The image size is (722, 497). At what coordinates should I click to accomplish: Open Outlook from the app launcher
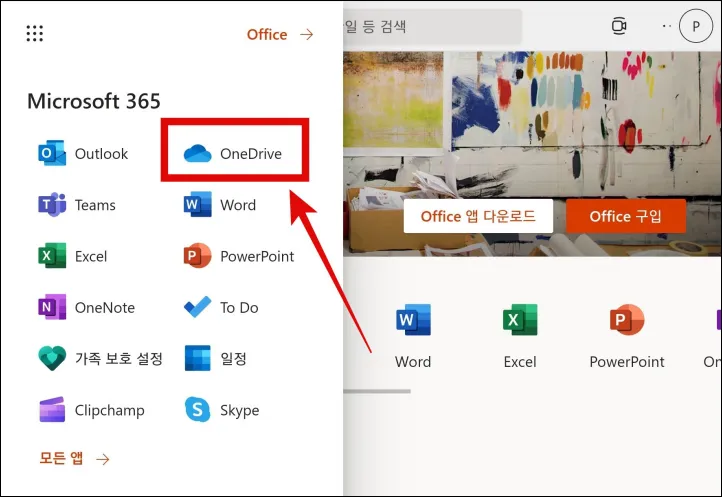coord(83,153)
